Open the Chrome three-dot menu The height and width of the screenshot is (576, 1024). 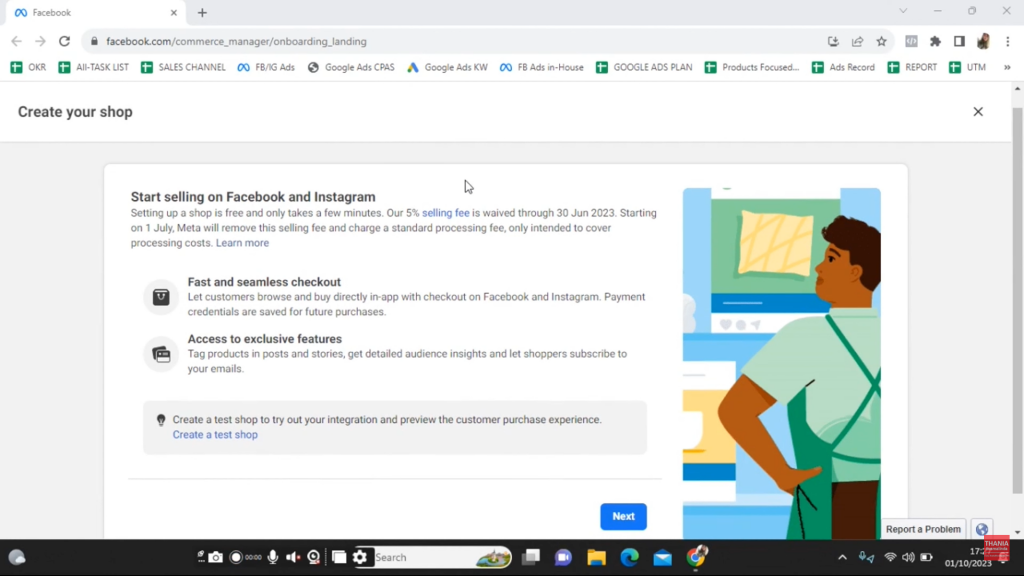(1007, 41)
